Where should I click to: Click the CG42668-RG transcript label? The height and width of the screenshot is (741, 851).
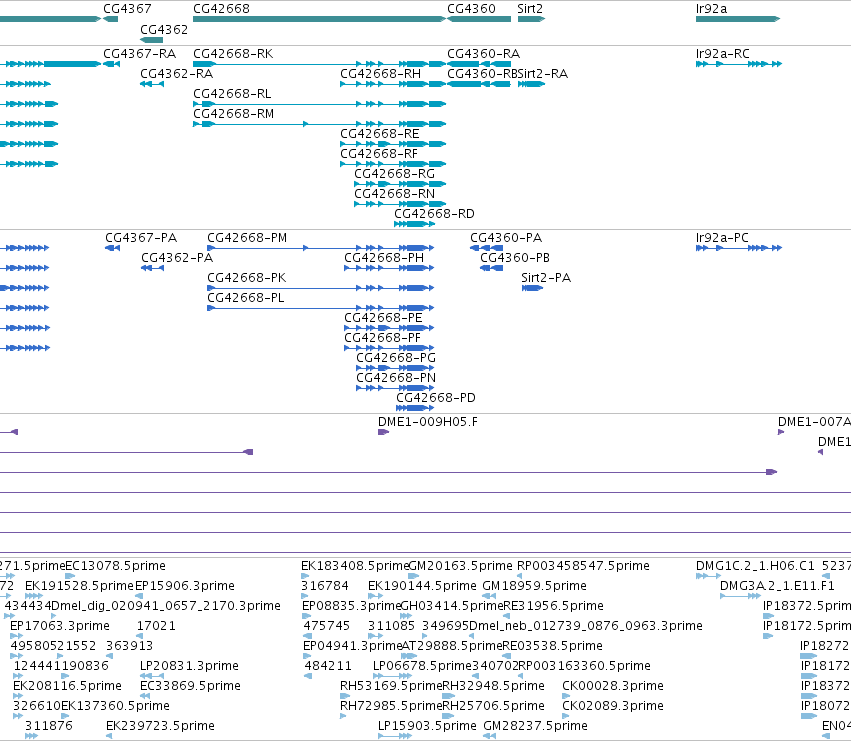point(395,174)
